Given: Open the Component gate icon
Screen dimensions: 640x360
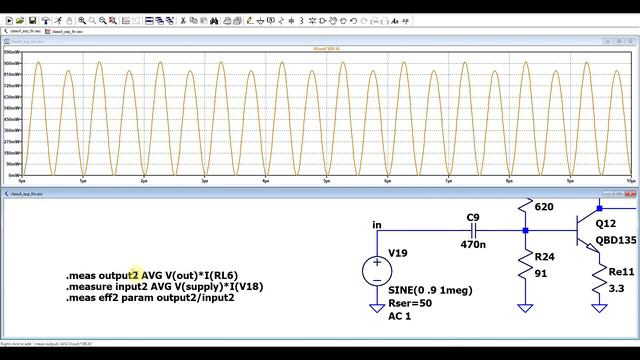Looking at the screenshot, I should [x=322, y=20].
